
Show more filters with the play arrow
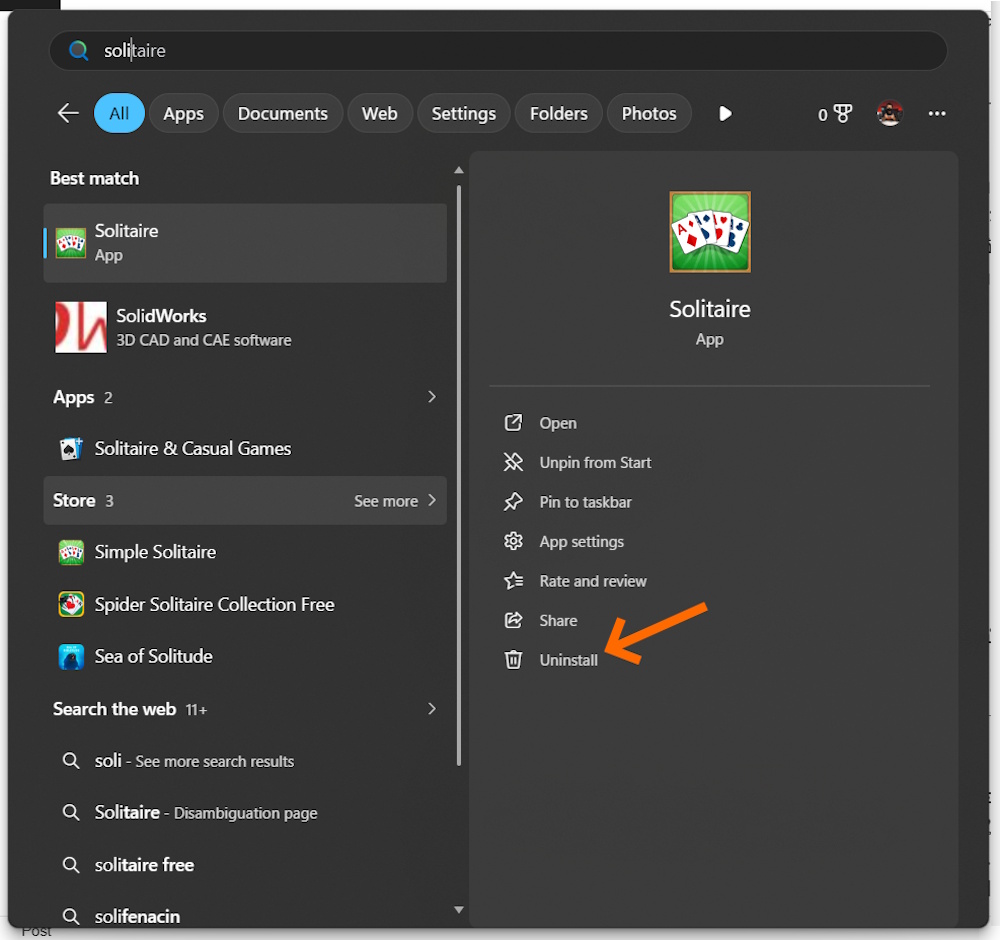(725, 114)
